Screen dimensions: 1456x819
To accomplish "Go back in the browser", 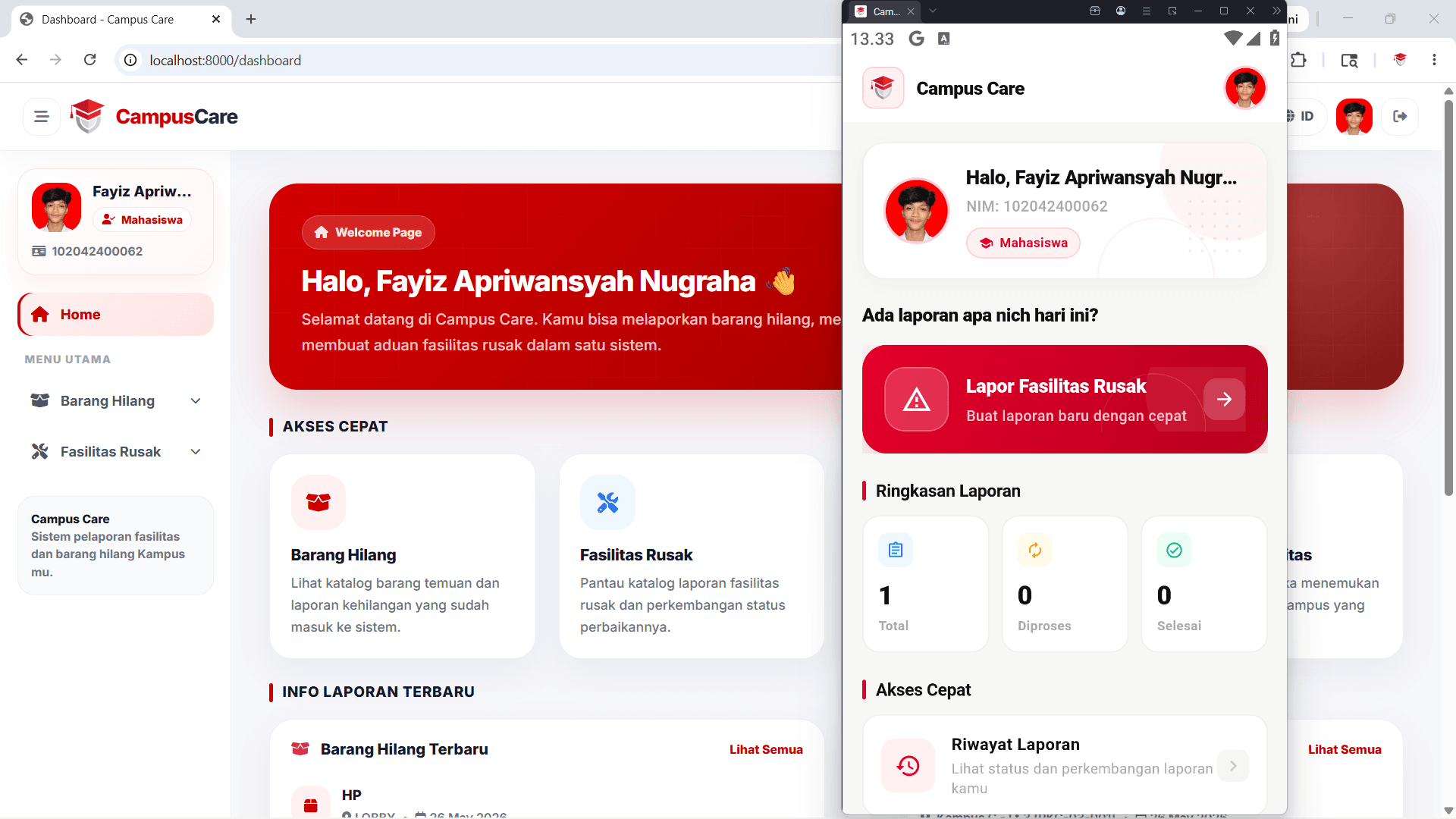I will coord(22,60).
